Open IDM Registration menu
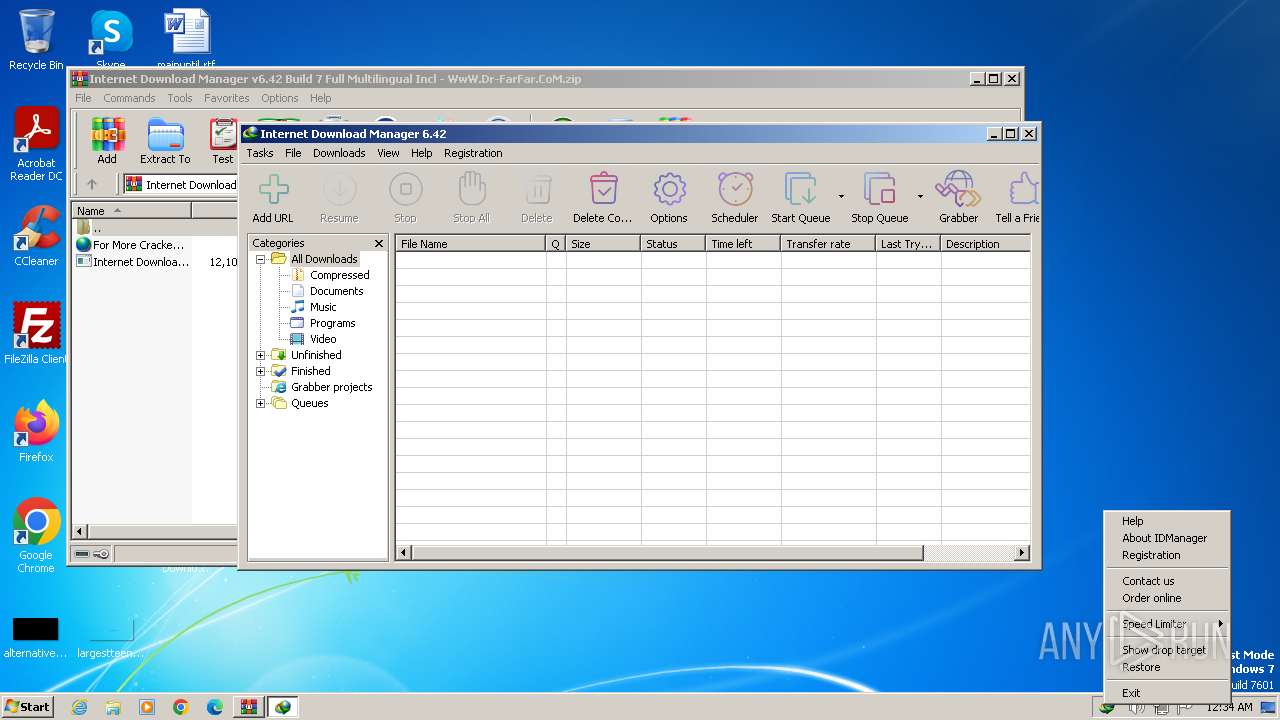The width and height of the screenshot is (1280, 720). [x=473, y=153]
